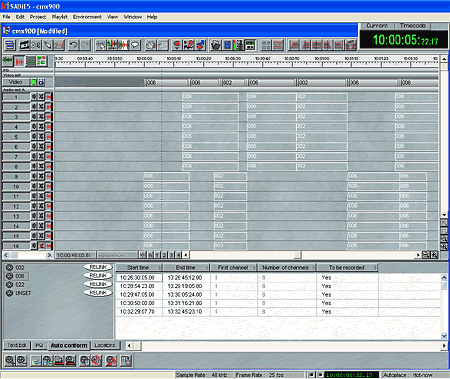Click the redo arrow in the toolbar

85,45
